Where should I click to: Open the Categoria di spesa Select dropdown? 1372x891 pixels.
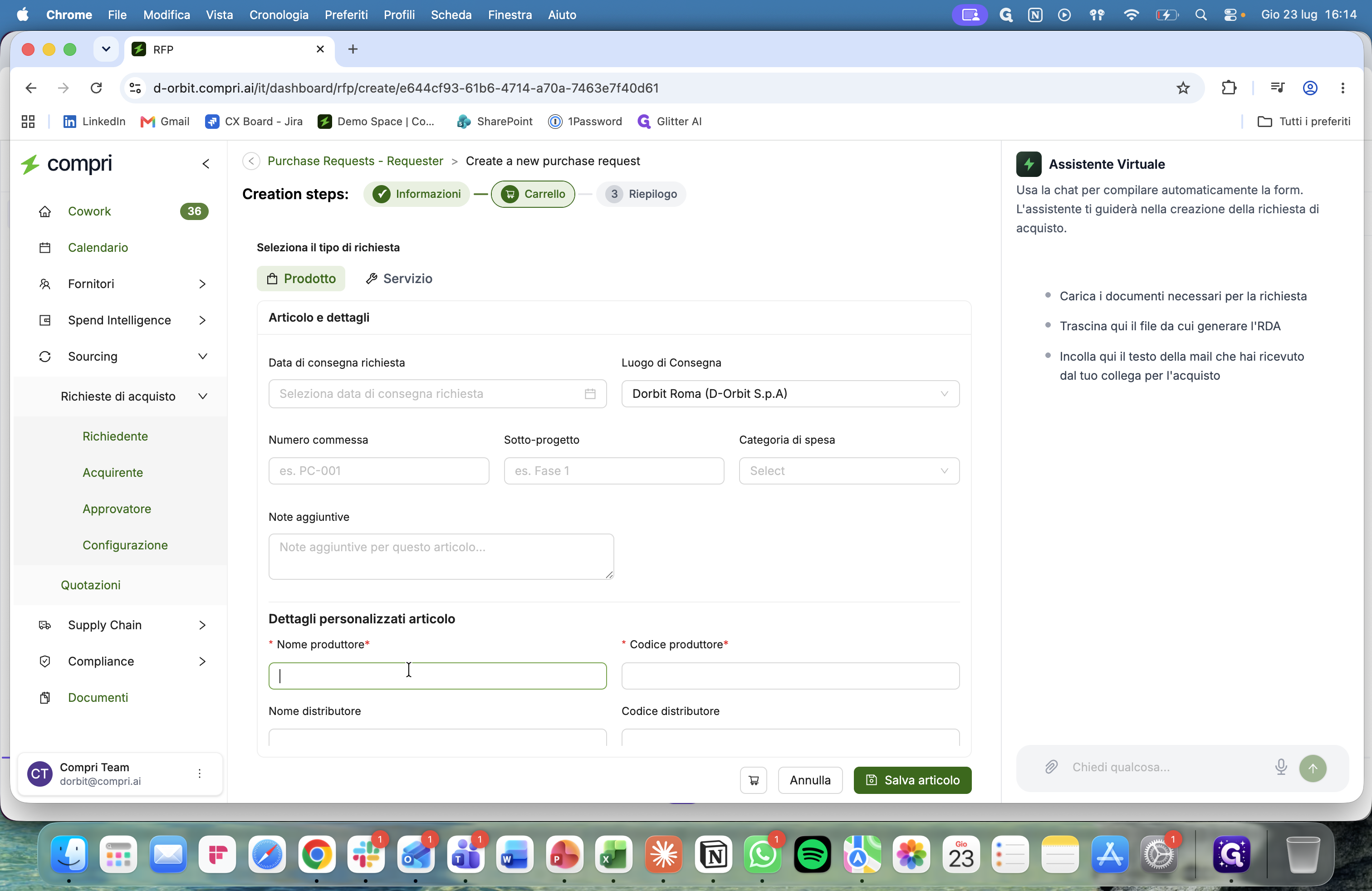(849, 471)
